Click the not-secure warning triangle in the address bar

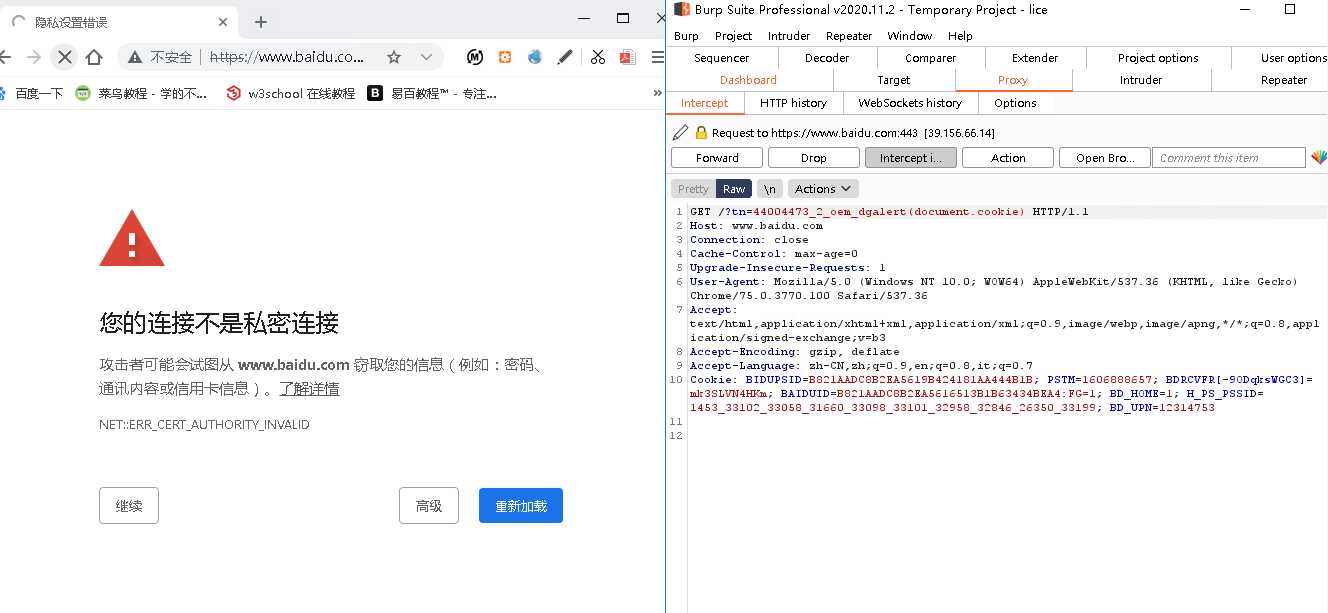click(x=136, y=57)
